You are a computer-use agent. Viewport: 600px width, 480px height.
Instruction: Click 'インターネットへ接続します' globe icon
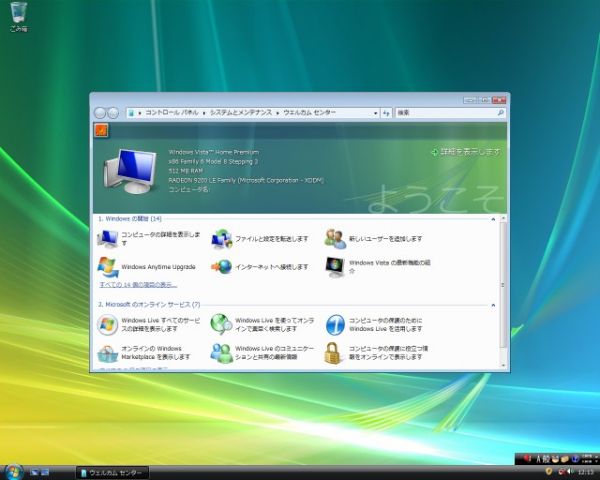(221, 267)
